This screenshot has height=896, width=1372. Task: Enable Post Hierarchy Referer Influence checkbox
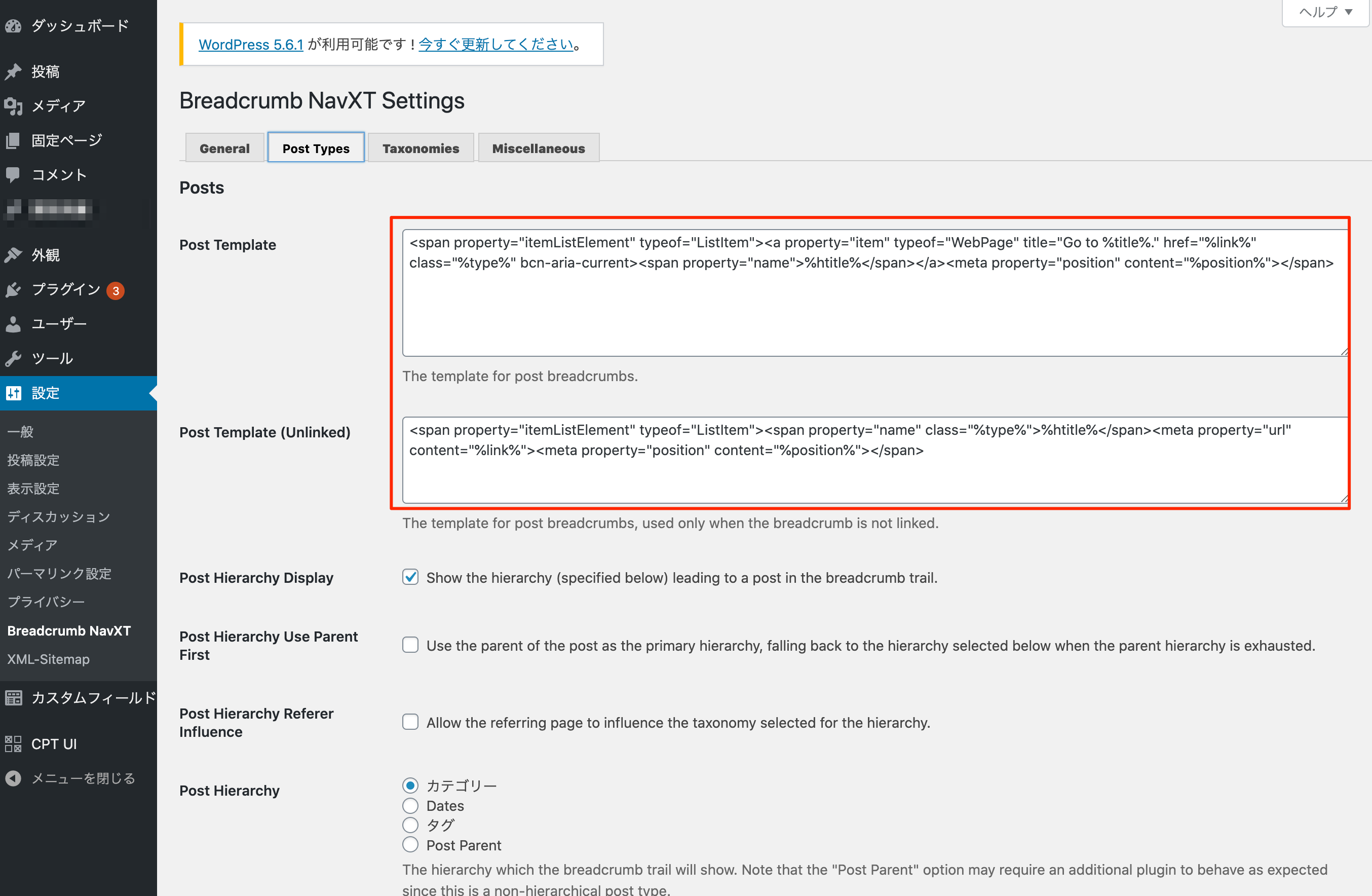tap(410, 722)
